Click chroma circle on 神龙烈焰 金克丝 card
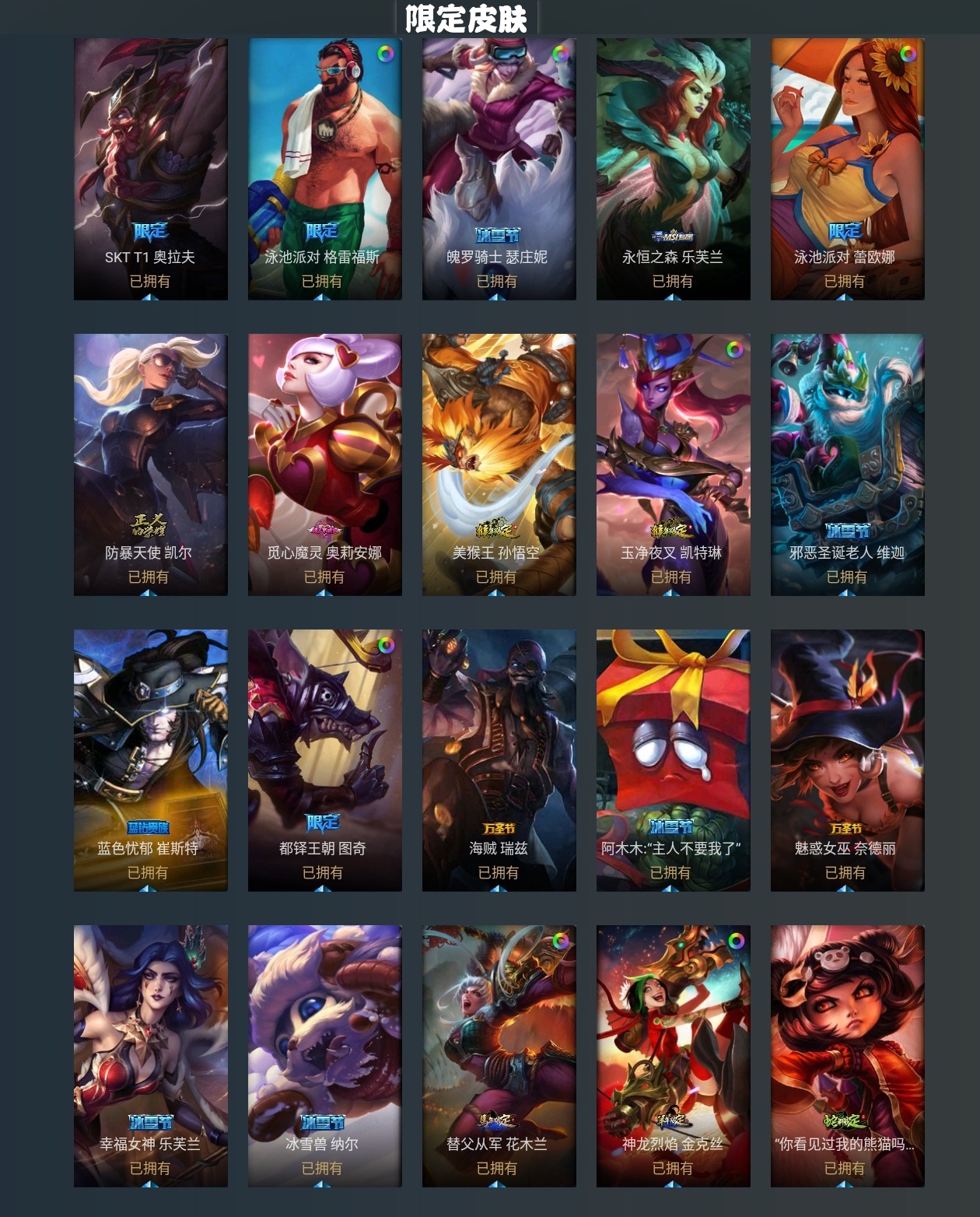Viewport: 980px width, 1217px height. pos(733,942)
